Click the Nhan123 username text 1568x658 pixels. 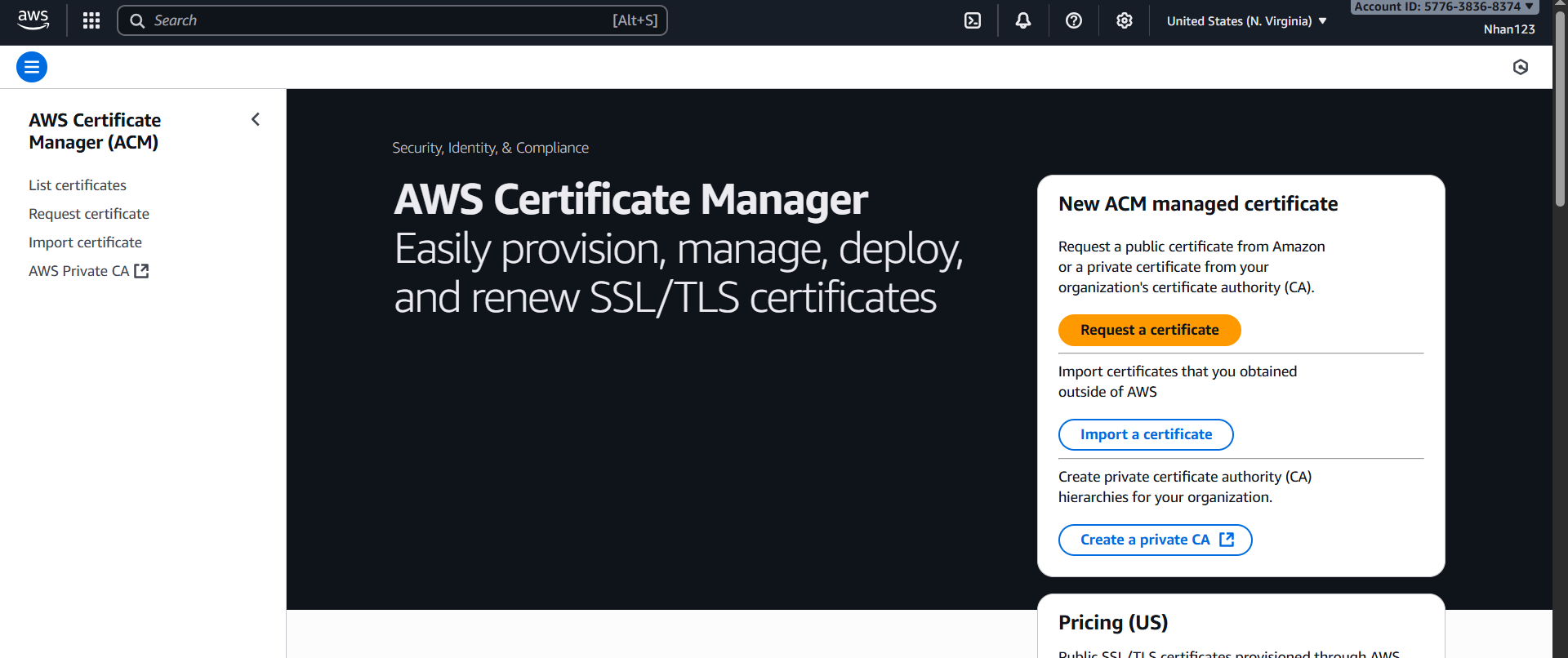(x=1509, y=29)
